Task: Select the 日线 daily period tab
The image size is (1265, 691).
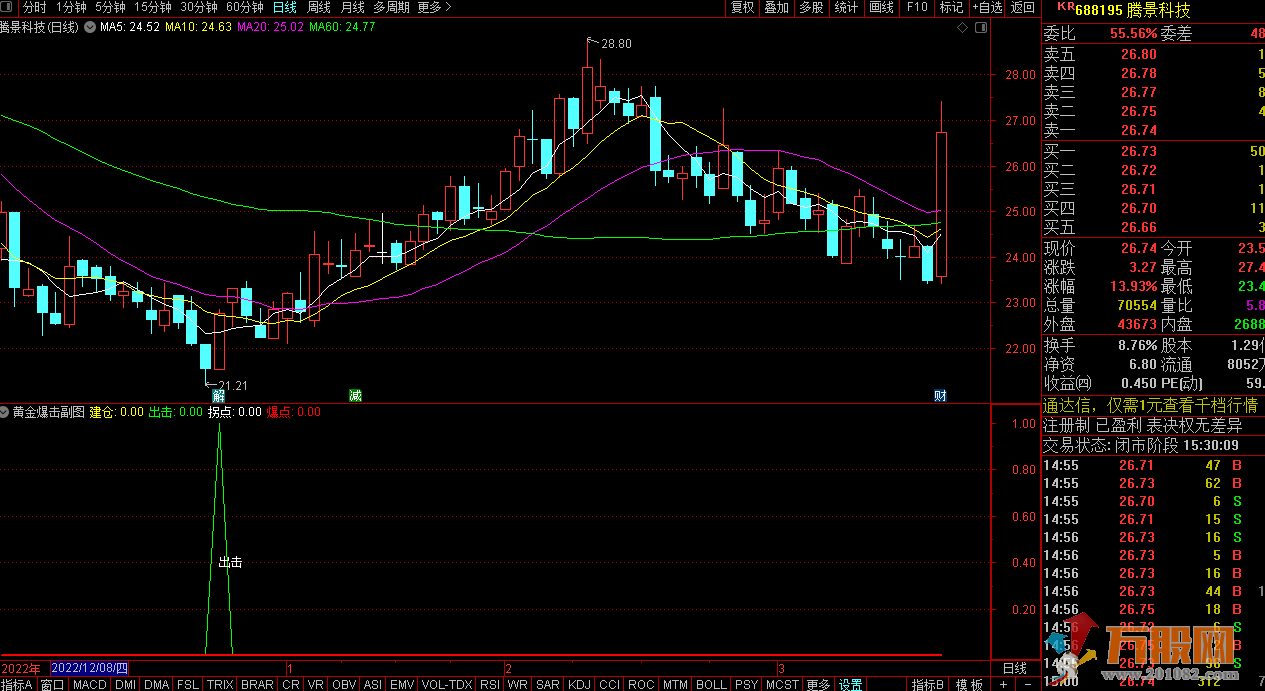Action: pos(285,7)
